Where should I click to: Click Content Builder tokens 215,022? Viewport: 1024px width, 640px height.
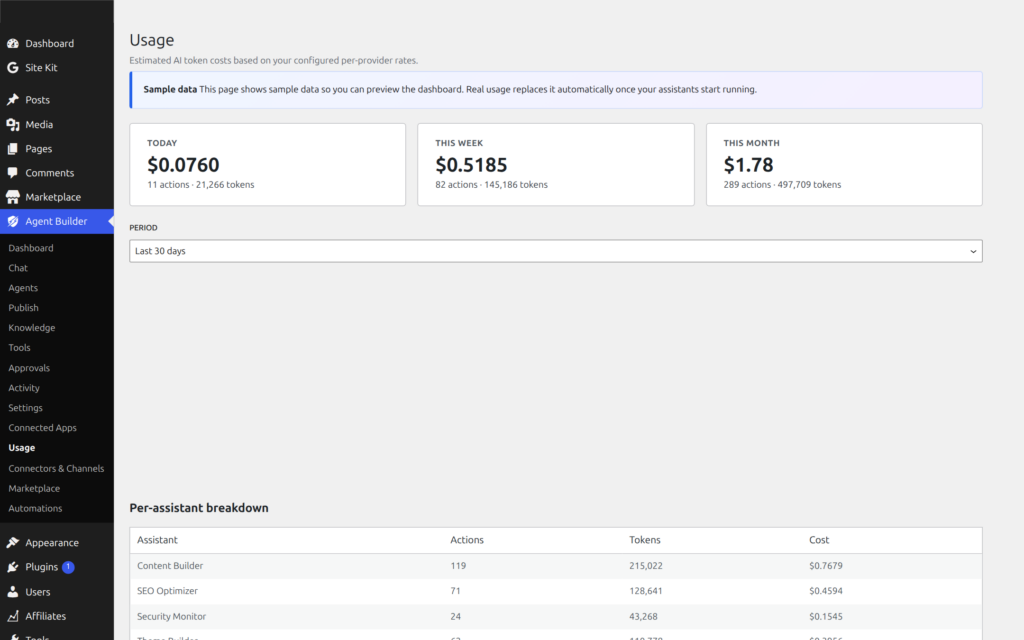pyautogui.click(x=646, y=566)
